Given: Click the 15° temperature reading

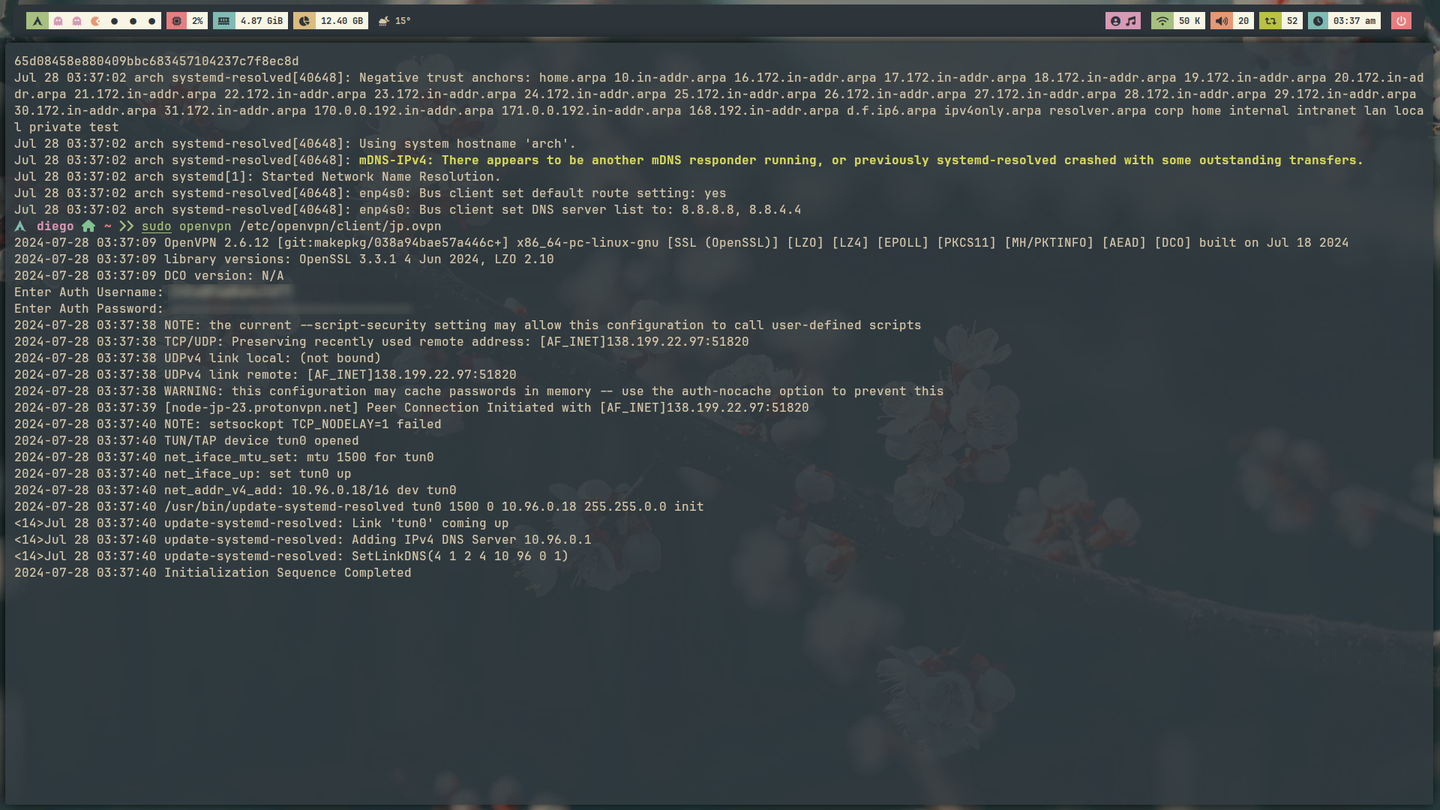Looking at the screenshot, I should 403,21.
